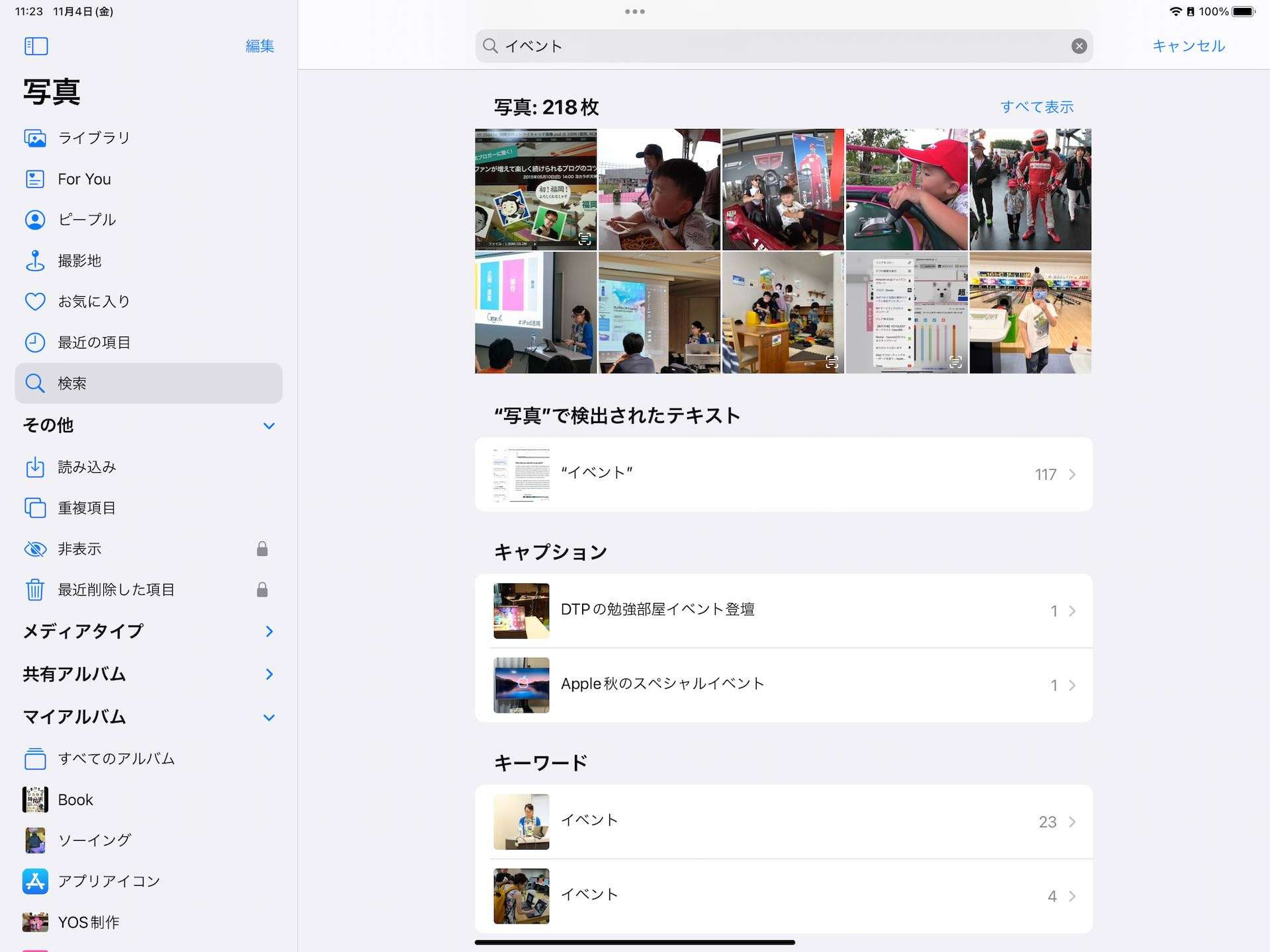Open the red racing suit driver photo thumbnail
The height and width of the screenshot is (952, 1270).
(1031, 189)
